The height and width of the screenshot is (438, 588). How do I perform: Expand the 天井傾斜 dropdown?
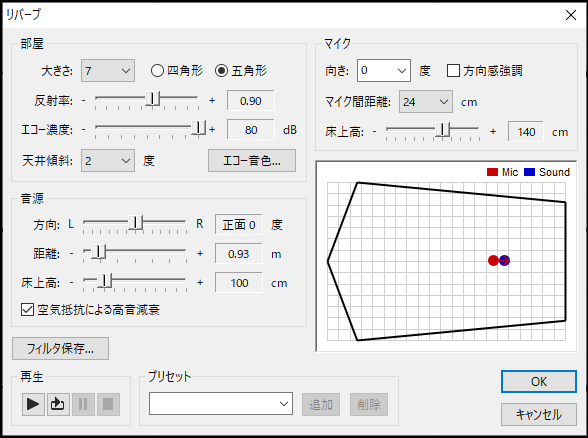tap(108, 160)
